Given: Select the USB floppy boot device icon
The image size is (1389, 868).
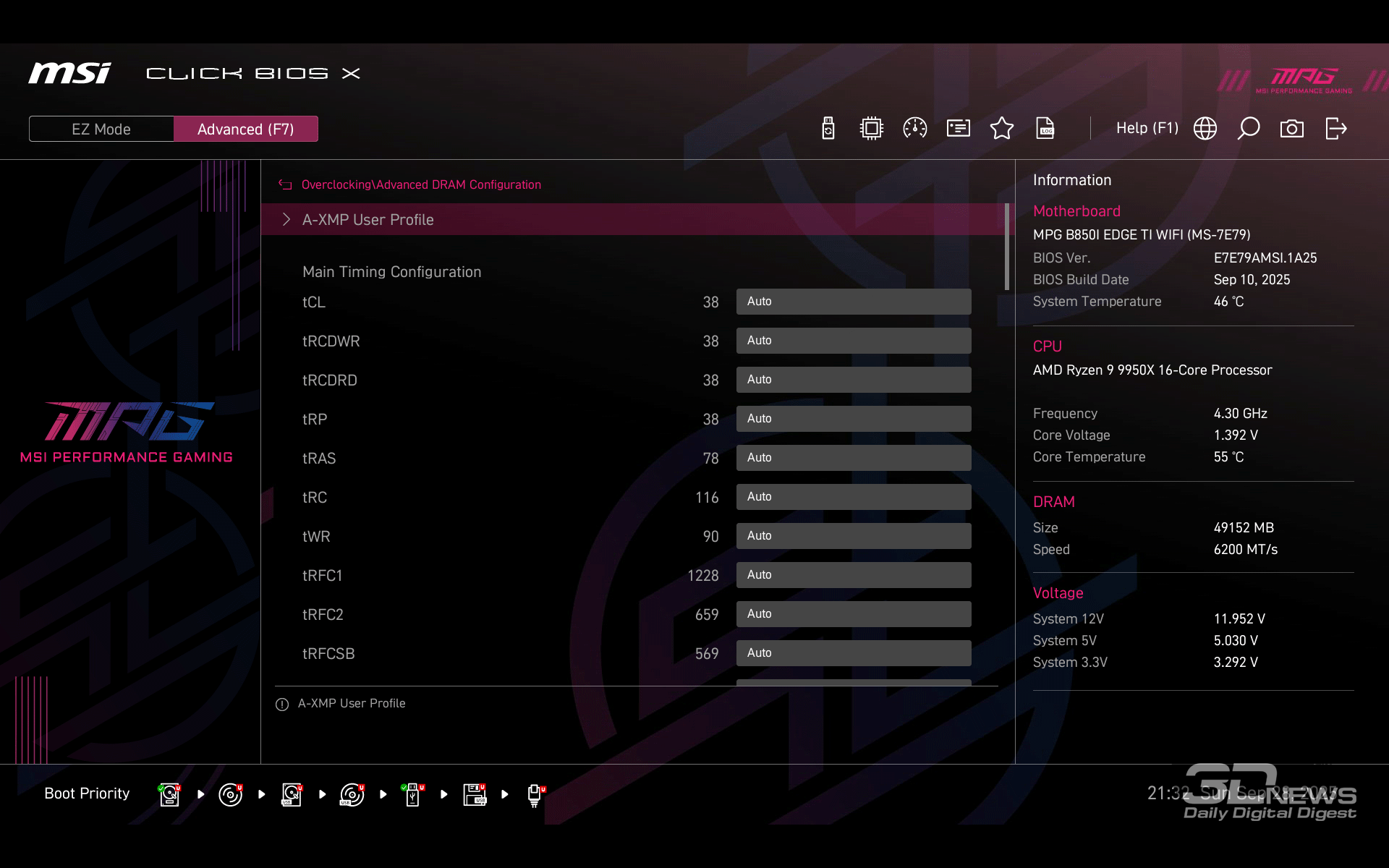Looking at the screenshot, I should (x=475, y=794).
